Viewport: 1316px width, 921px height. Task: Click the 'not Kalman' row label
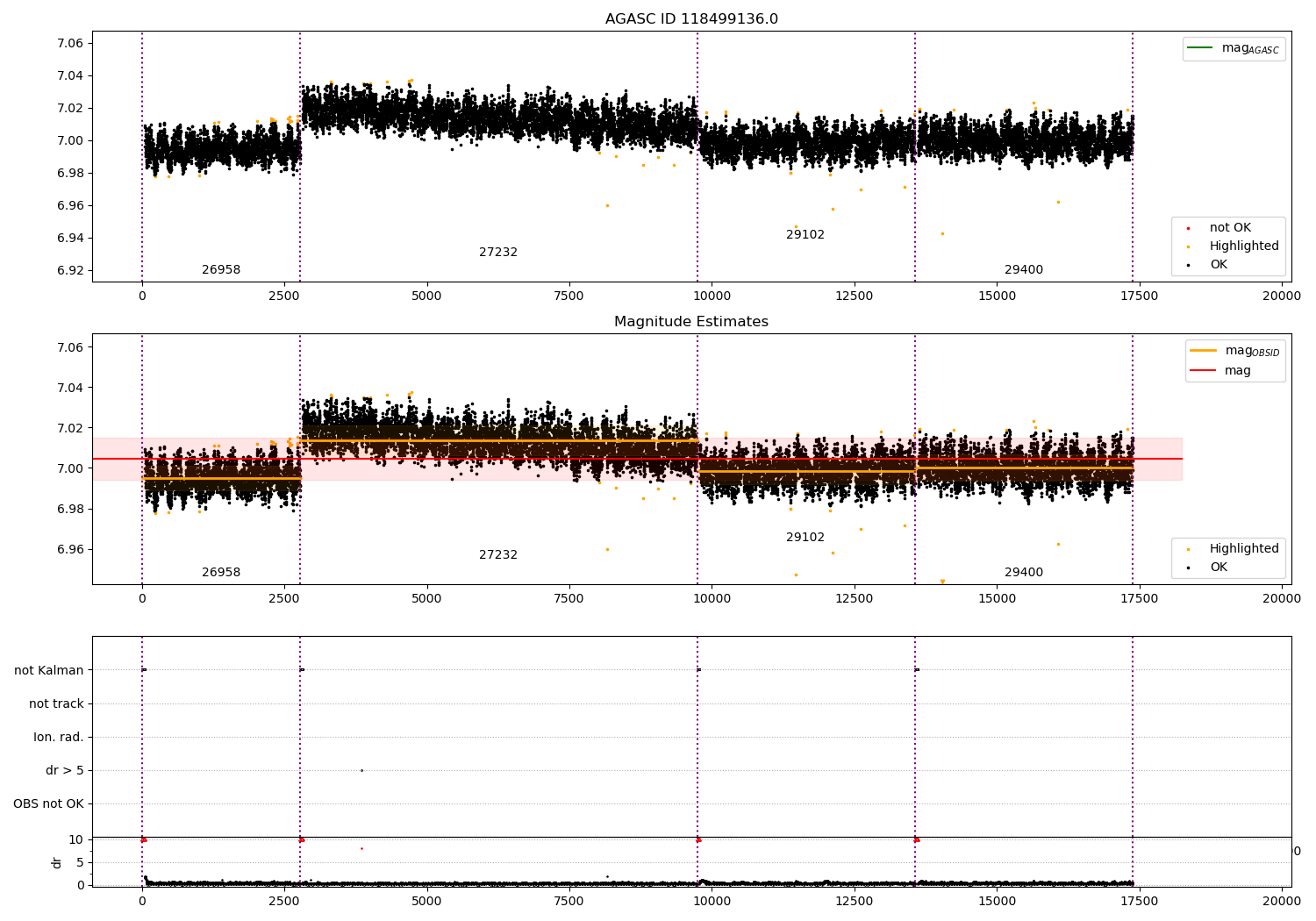coord(49,671)
